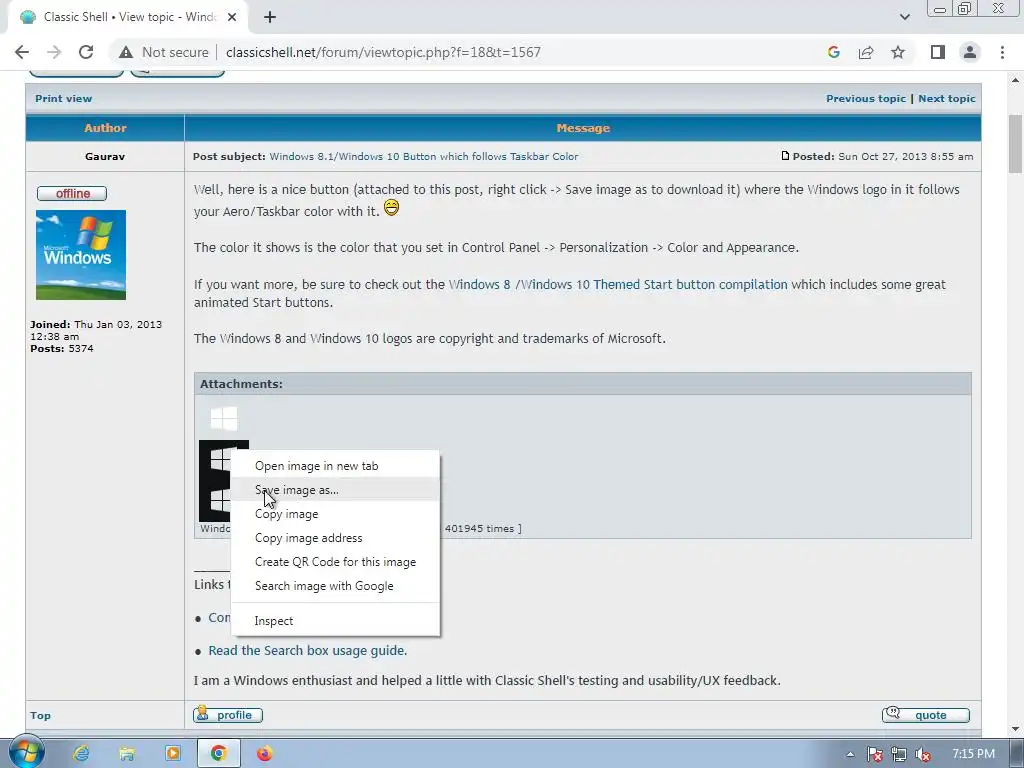1024x768 pixels.
Task: Click the vertical scrollbar thumb
Action: point(1016,144)
